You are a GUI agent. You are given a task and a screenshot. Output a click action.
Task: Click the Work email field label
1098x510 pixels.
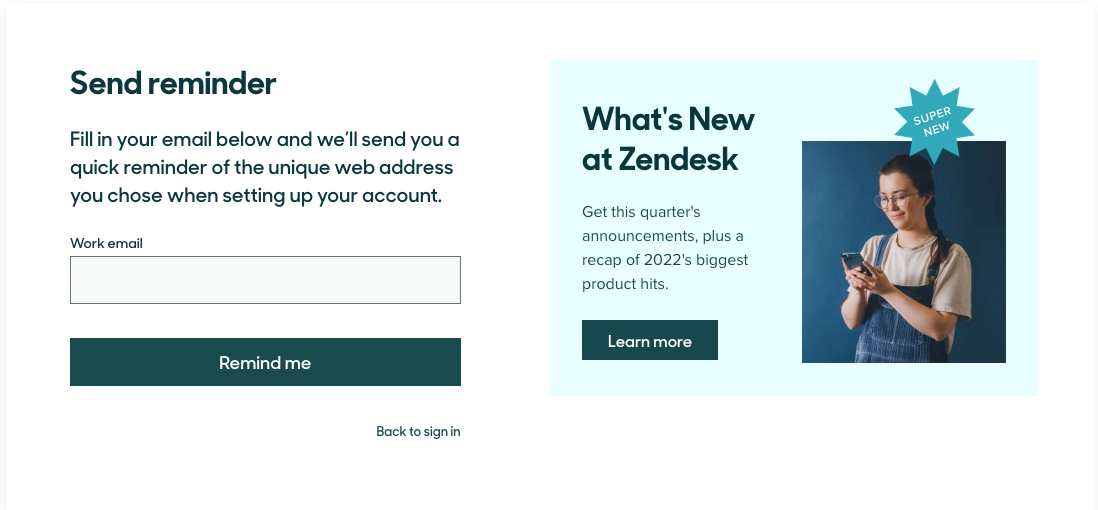[x=106, y=243]
